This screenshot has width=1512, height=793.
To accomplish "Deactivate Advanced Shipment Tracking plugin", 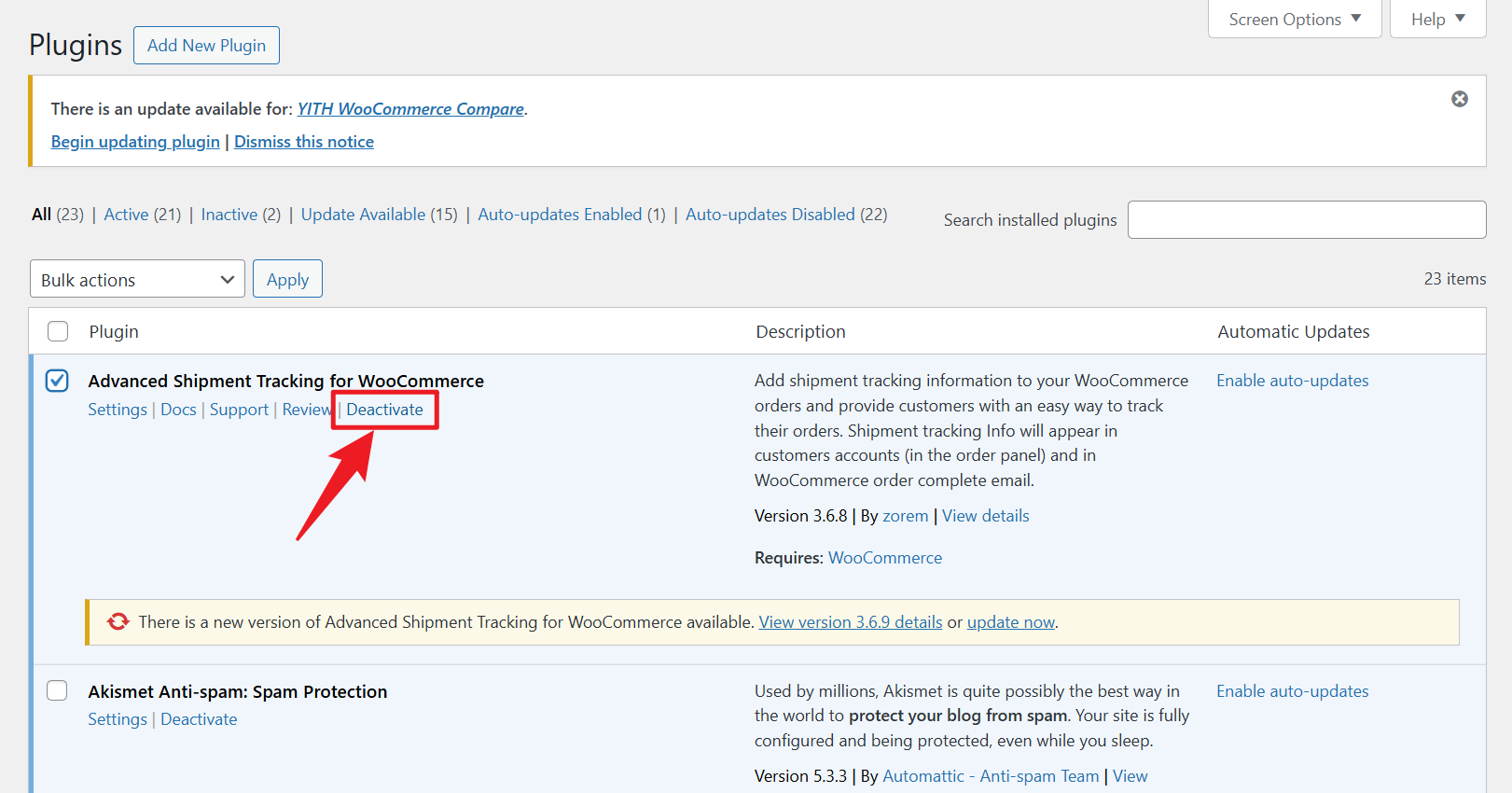I will (384, 410).
